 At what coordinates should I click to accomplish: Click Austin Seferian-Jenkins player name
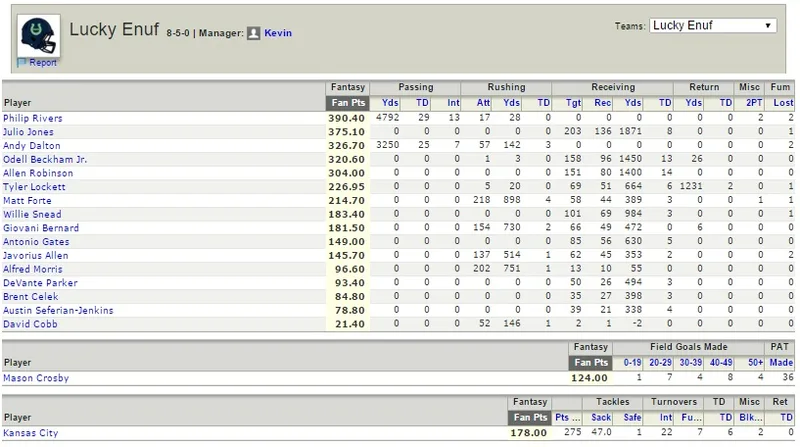(58, 310)
